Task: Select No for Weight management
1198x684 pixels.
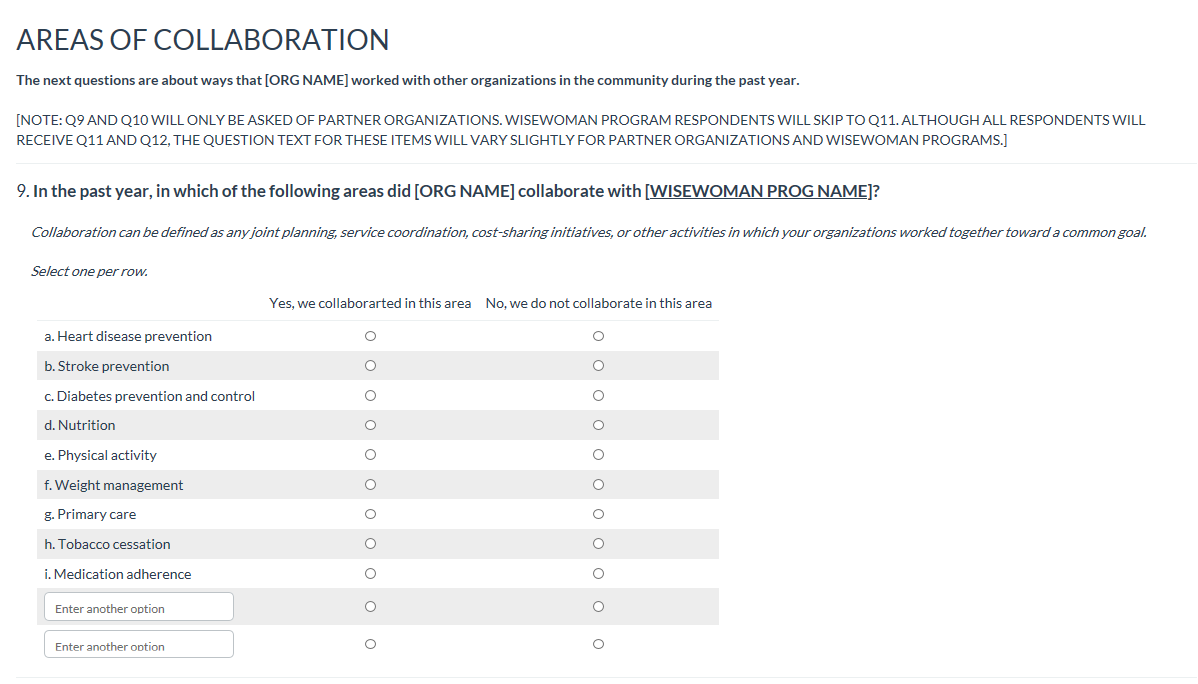Action: pos(598,485)
